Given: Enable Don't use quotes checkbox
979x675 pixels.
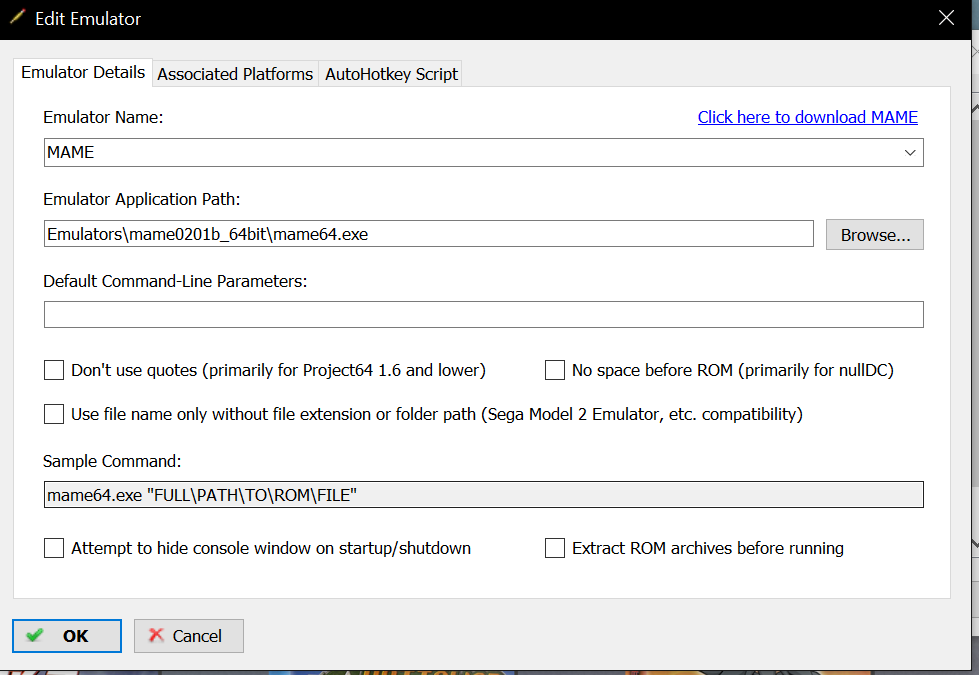Looking at the screenshot, I should 54,370.
